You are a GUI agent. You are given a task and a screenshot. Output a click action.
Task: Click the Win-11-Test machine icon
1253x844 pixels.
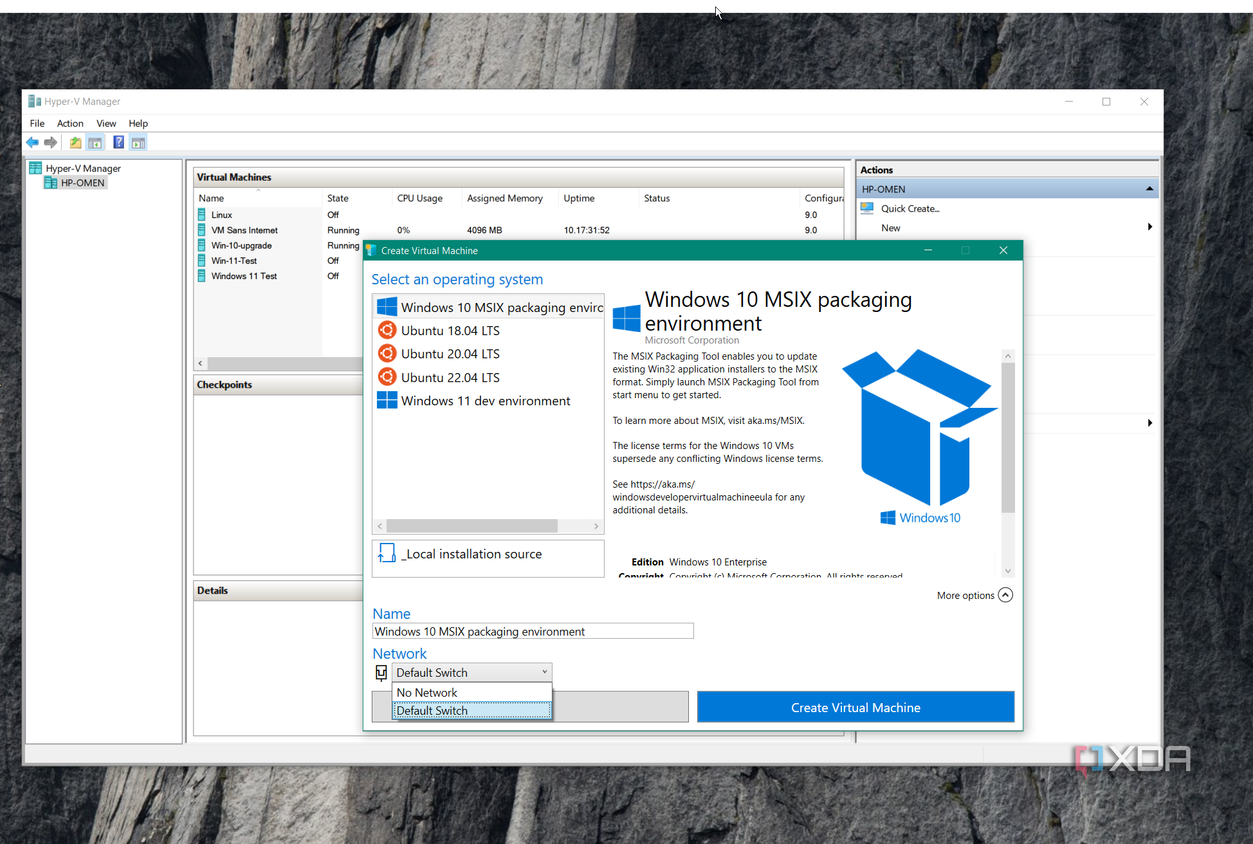[x=202, y=261]
